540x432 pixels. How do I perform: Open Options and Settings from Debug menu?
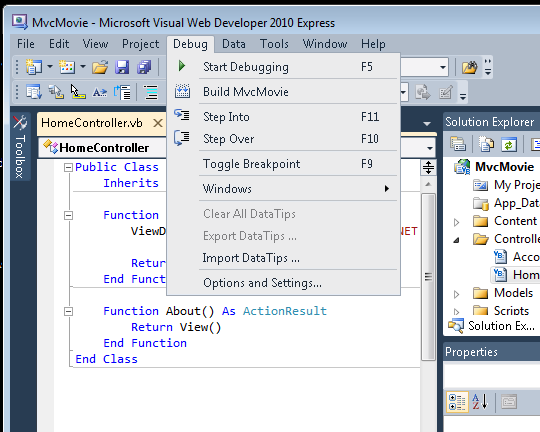[283, 283]
